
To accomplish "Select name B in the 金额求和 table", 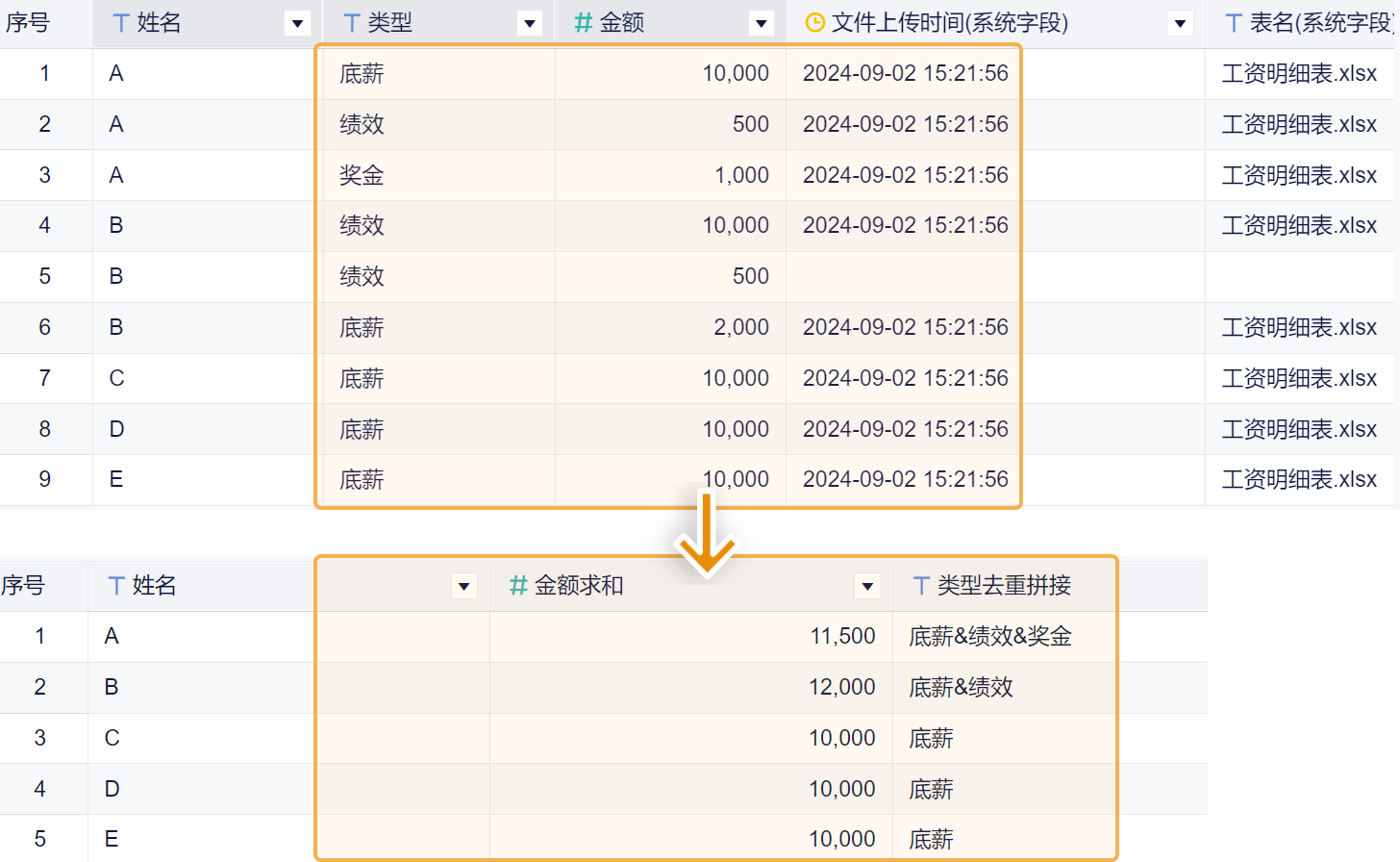I will pyautogui.click(x=112, y=687).
